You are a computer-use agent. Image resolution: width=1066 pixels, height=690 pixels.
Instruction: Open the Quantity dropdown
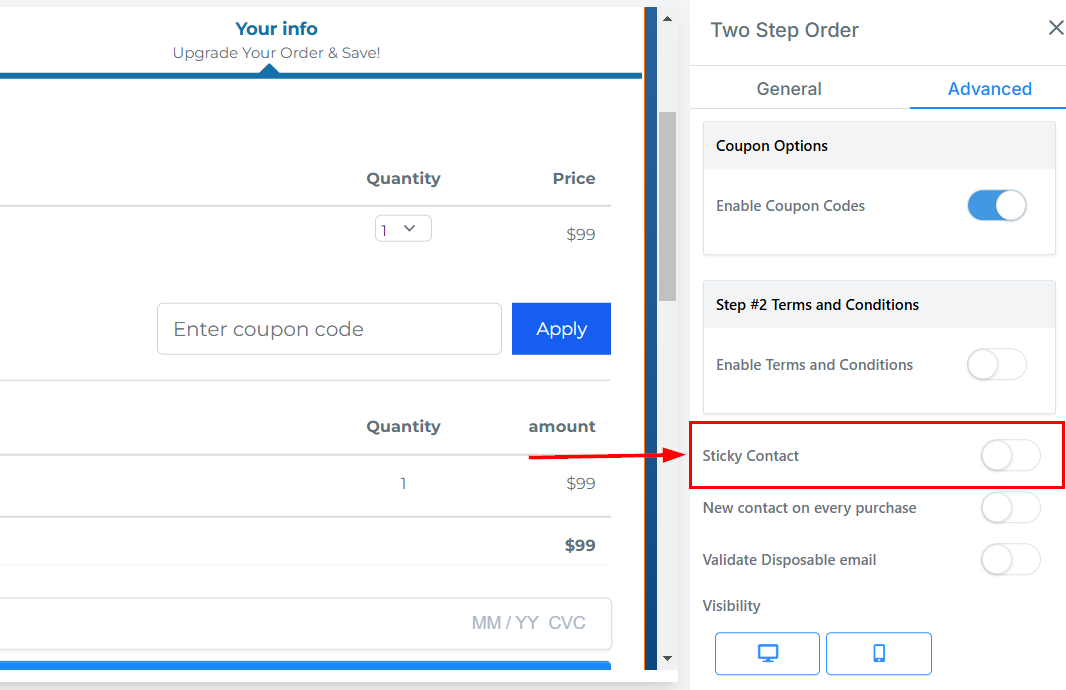point(403,229)
